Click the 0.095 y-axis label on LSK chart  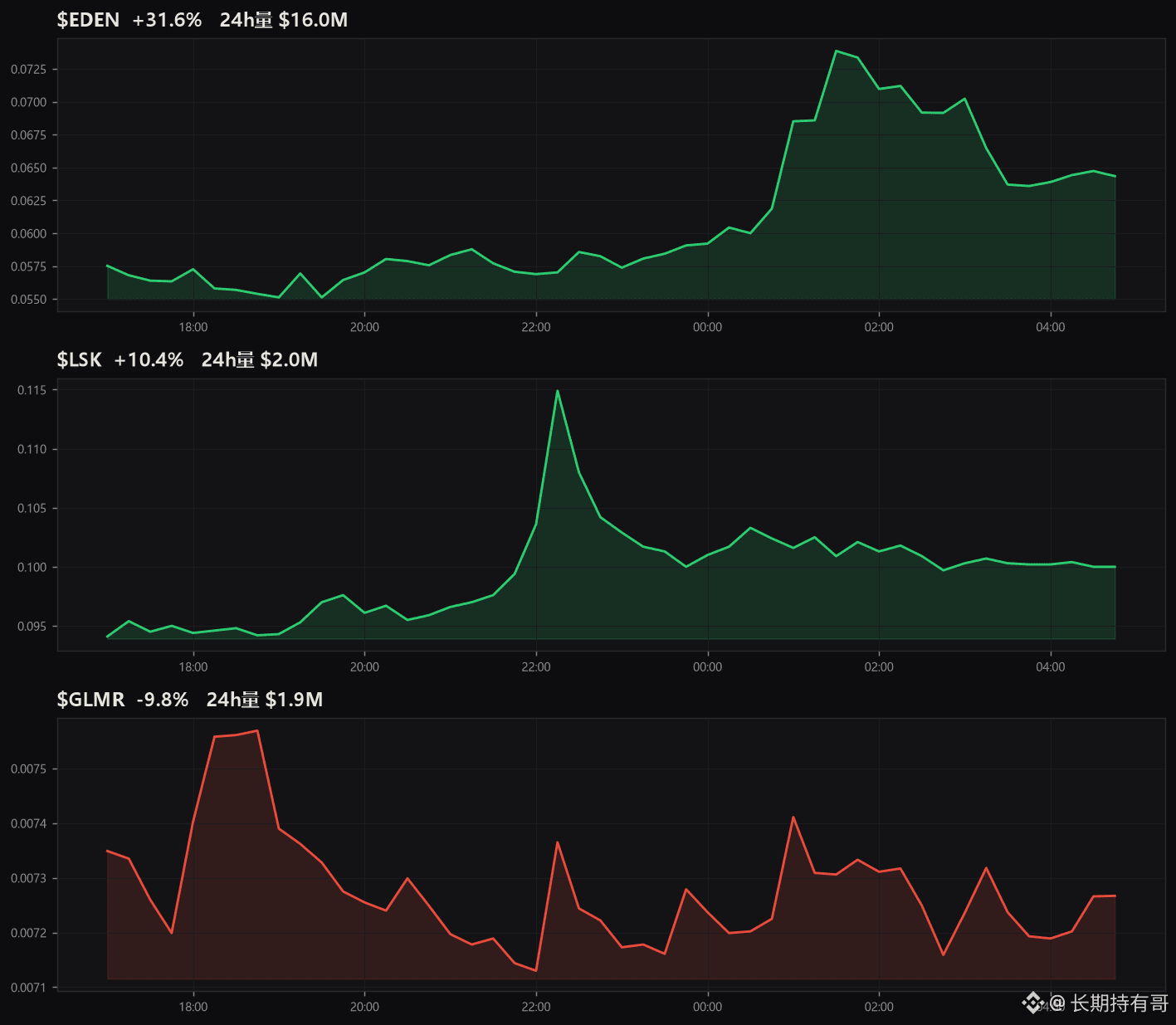pyautogui.click(x=32, y=627)
